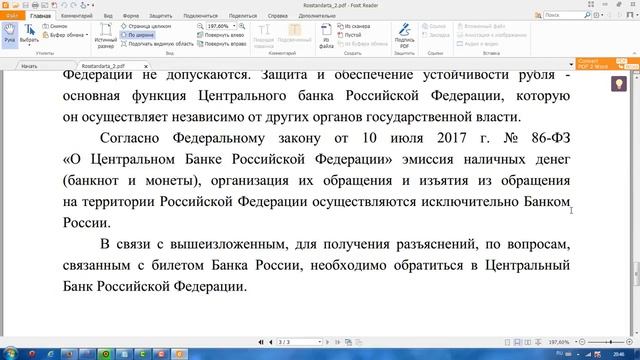This screenshot has width=640, height=360.
Task: Activate the Выбрать text selection tool
Action: [x=29, y=34]
